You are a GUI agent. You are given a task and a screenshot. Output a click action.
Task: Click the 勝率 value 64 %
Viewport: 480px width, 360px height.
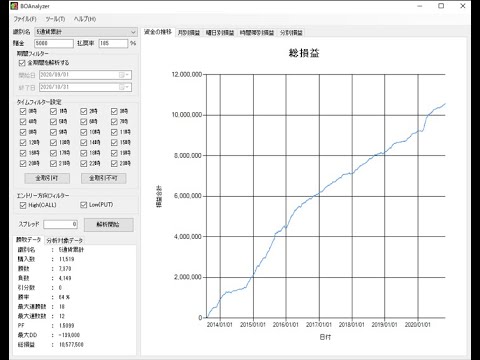pyautogui.click(x=64, y=297)
